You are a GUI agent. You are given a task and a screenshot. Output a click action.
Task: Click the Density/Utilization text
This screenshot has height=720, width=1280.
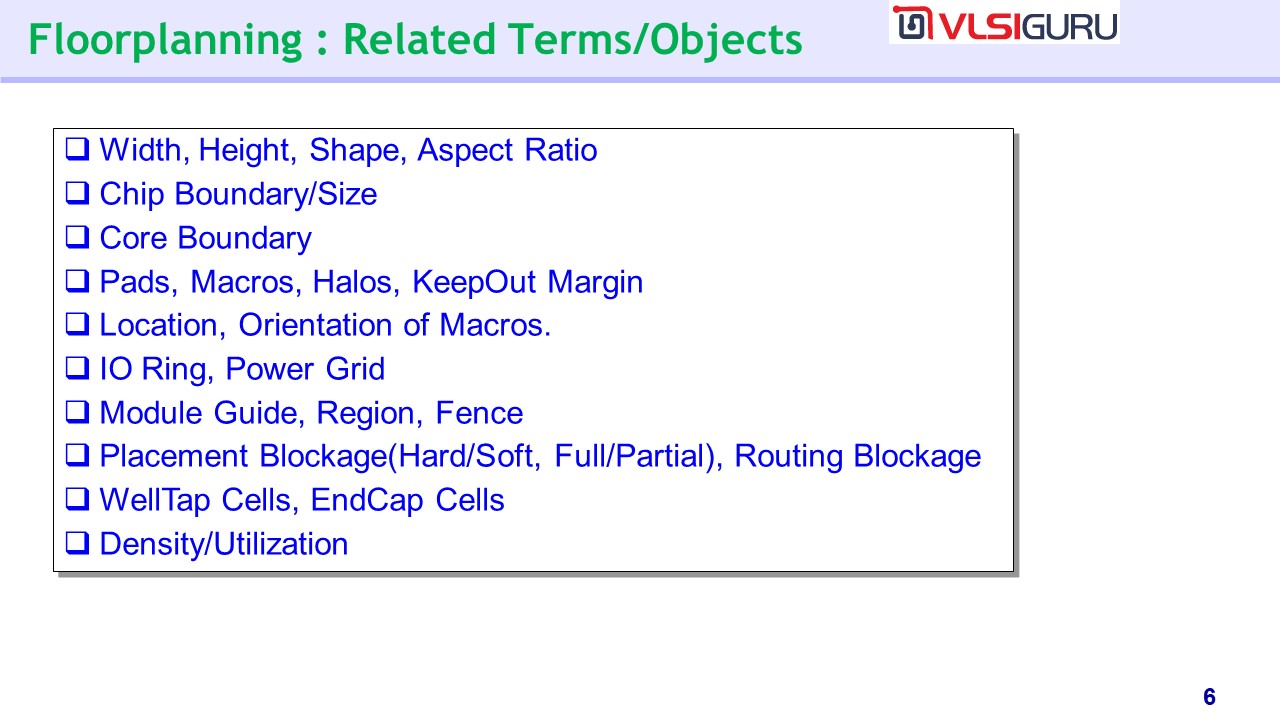224,544
